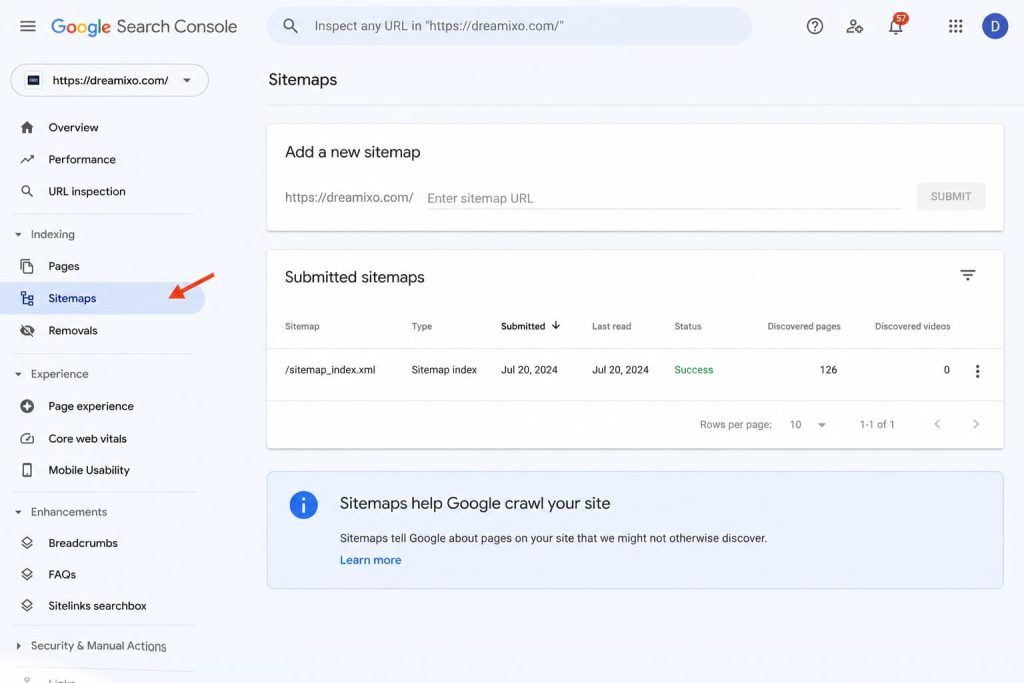Image resolution: width=1024 pixels, height=683 pixels.
Task: Go to the previous page of sitemaps
Action: 937,424
